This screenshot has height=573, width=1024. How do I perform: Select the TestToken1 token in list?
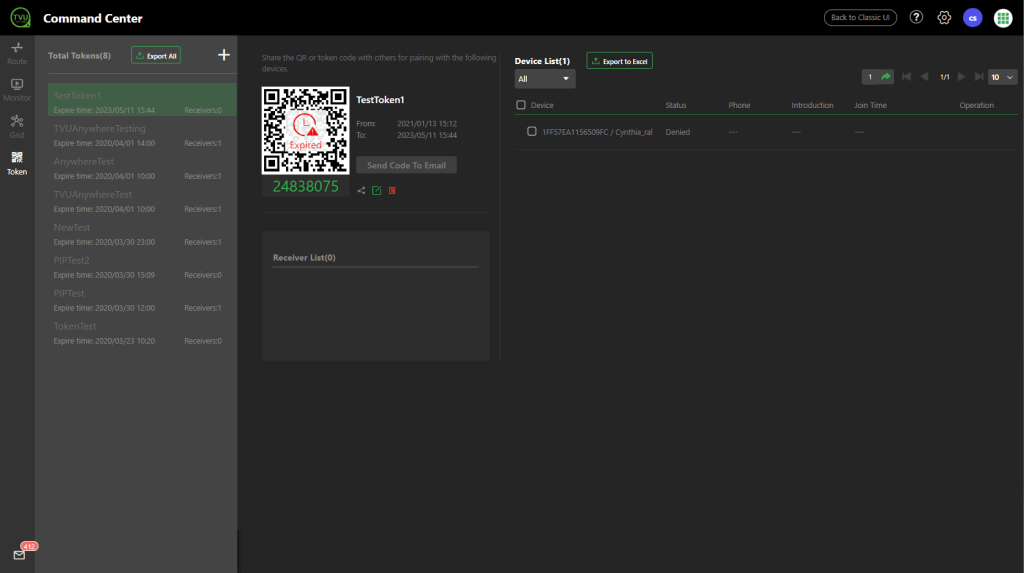pos(142,100)
